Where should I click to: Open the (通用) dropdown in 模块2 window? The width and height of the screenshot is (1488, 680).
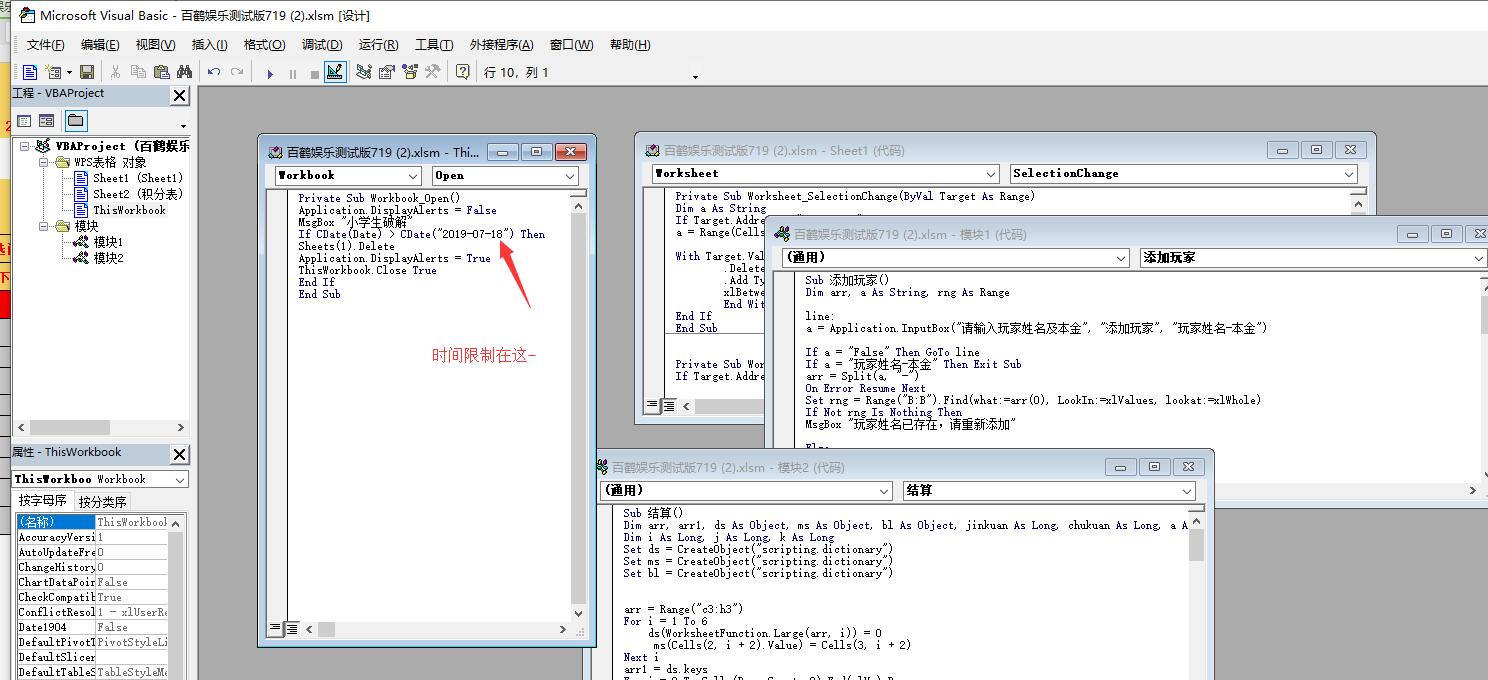[x=884, y=491]
